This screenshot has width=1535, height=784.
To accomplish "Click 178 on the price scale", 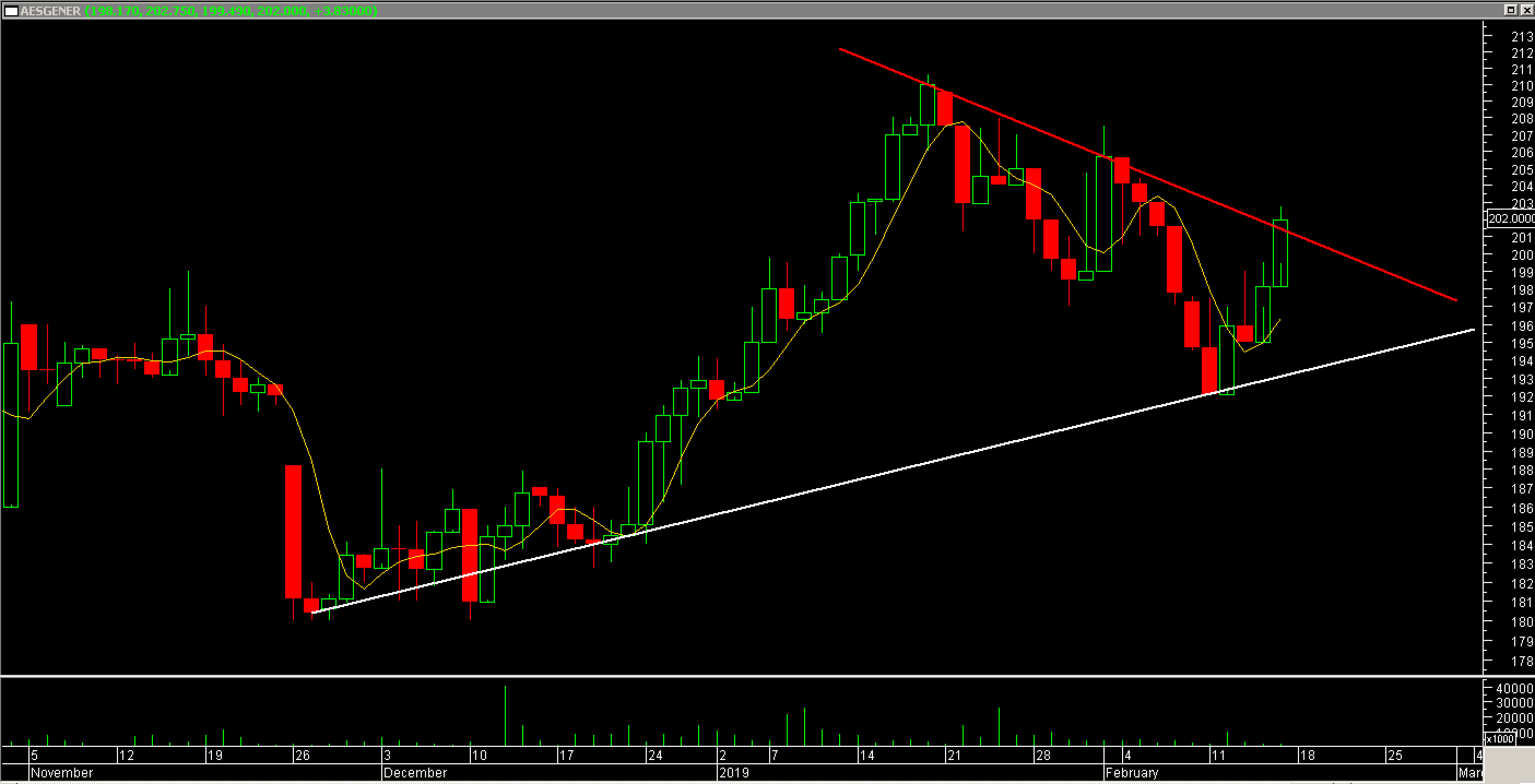I will coord(1521,661).
